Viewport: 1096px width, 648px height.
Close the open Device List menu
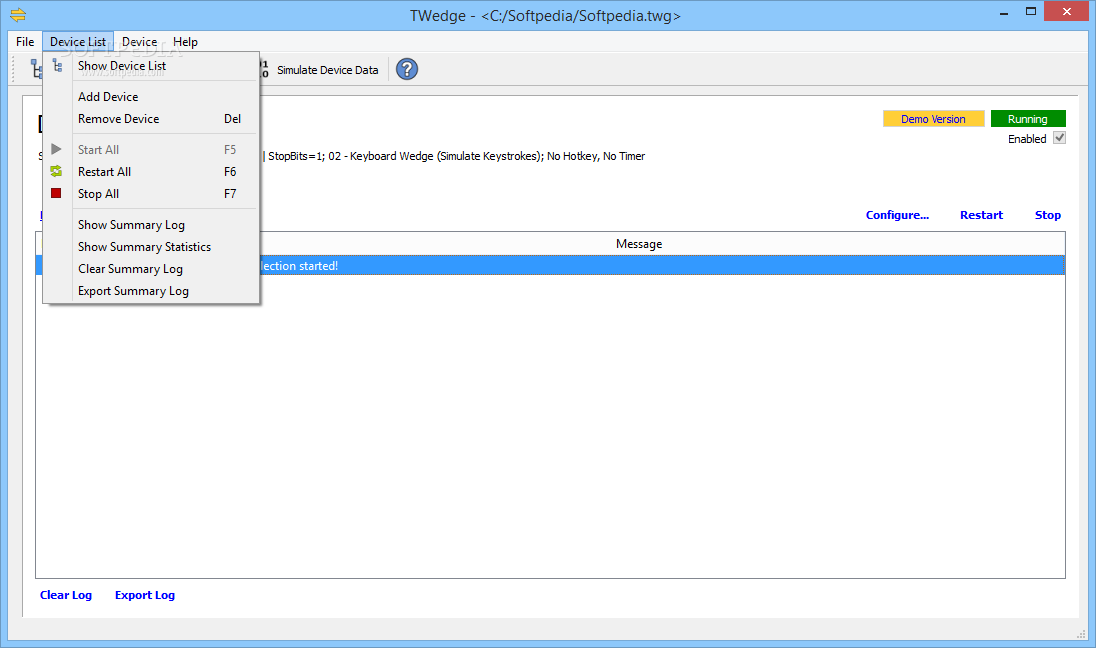pos(78,42)
